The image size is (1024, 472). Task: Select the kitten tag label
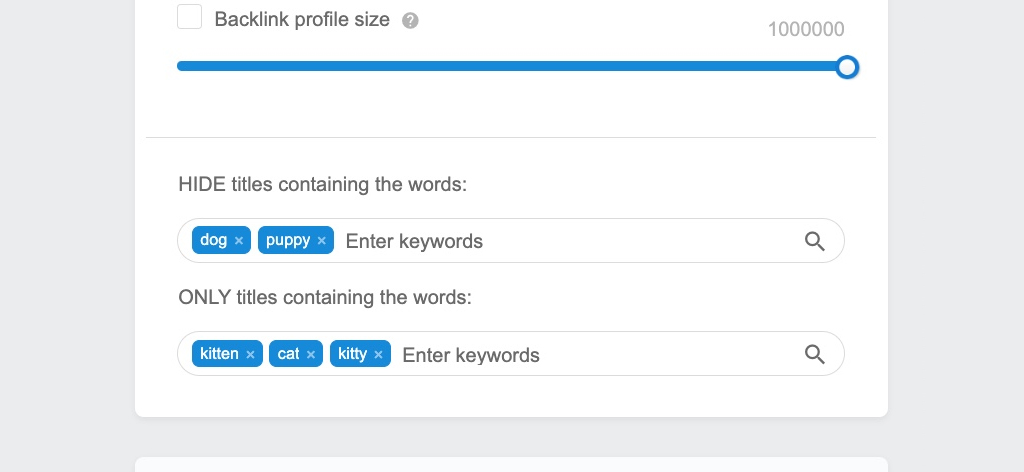pyautogui.click(x=219, y=353)
